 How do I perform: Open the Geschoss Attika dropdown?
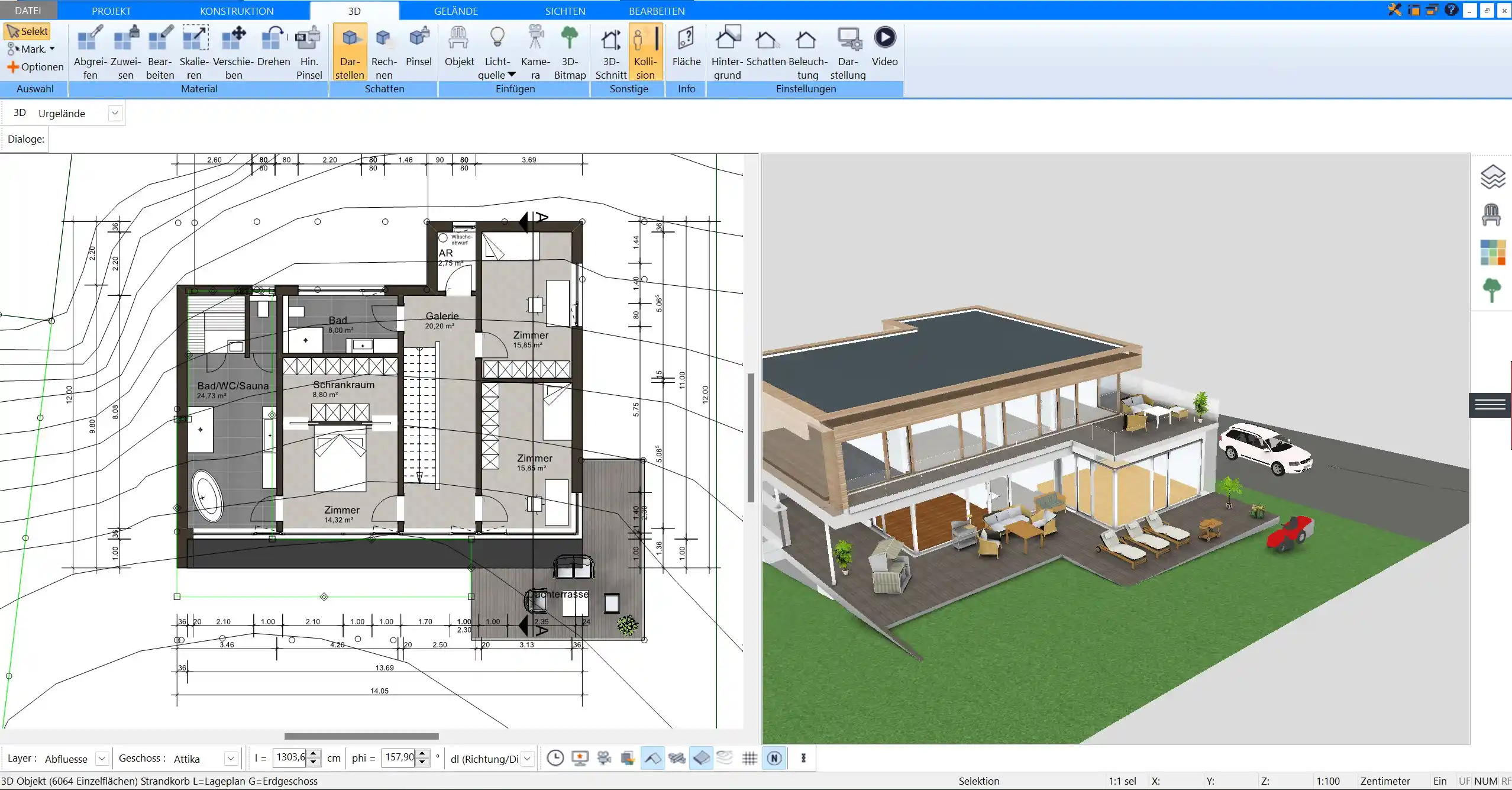click(x=231, y=758)
